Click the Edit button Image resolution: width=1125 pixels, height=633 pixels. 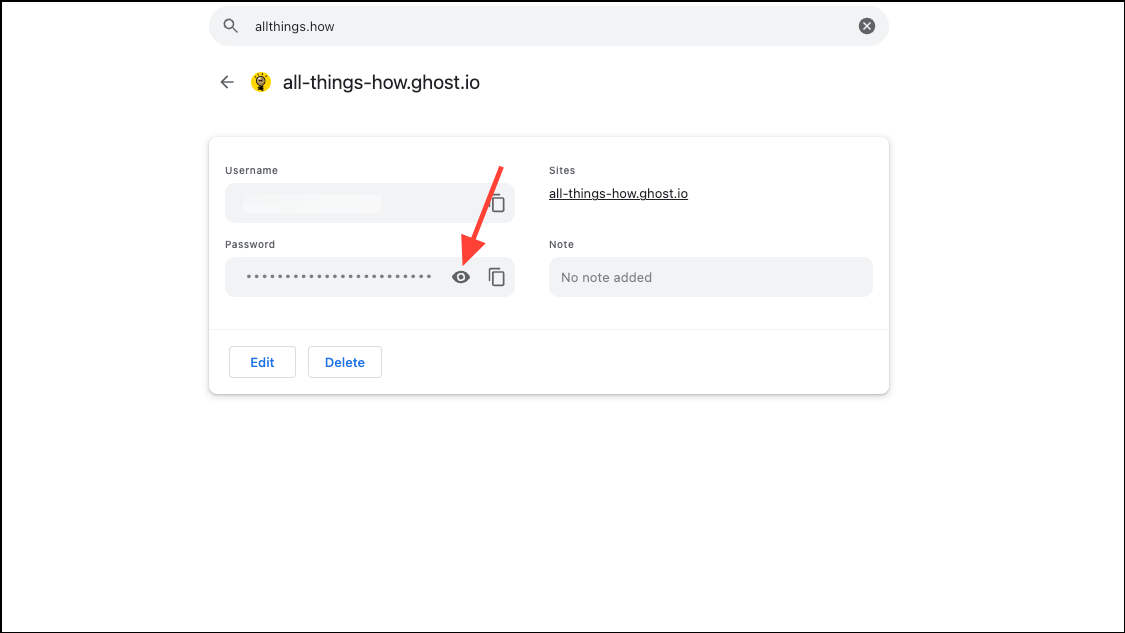(263, 362)
